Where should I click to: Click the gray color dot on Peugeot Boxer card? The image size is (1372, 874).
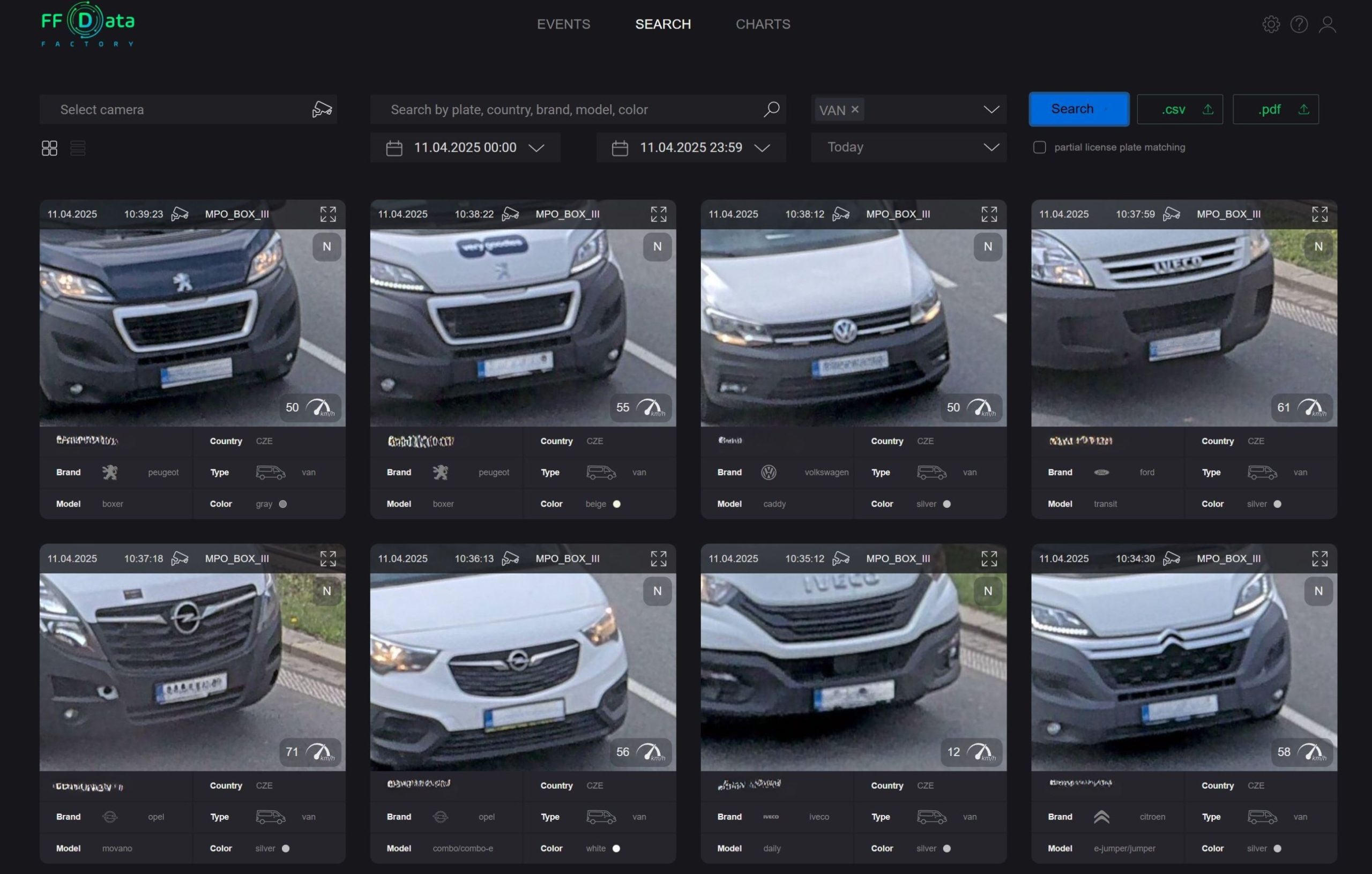[282, 504]
